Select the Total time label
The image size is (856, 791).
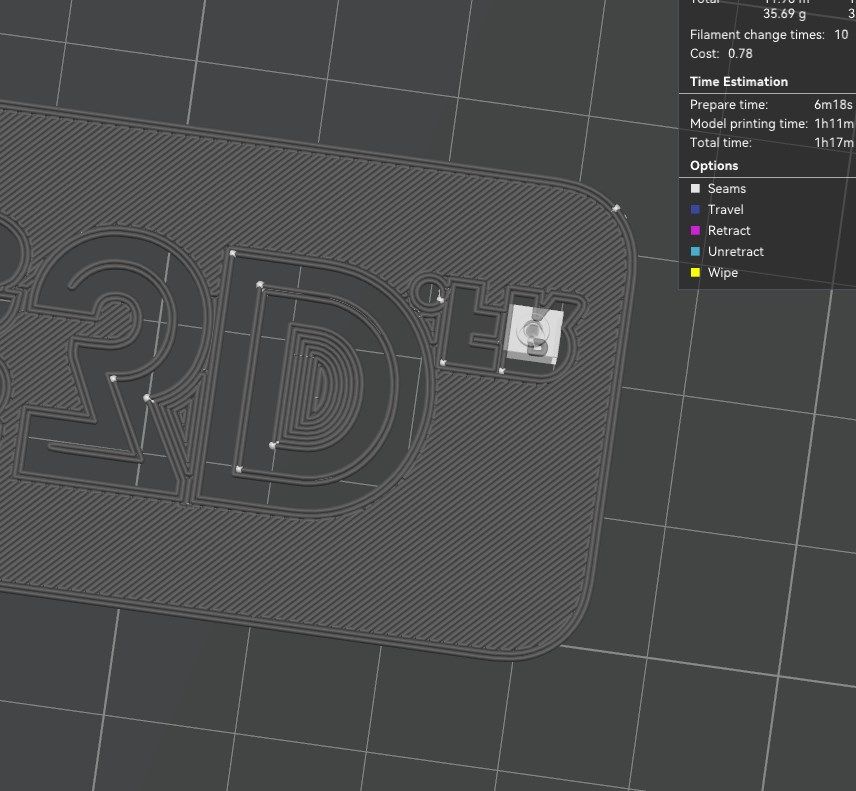(721, 142)
